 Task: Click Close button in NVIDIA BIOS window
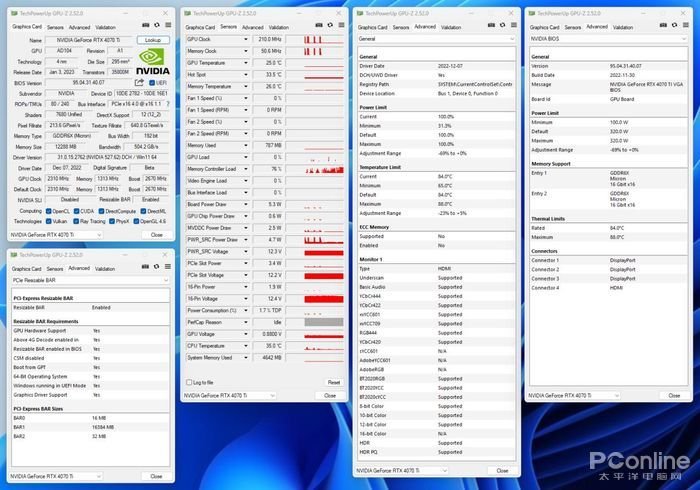(674, 395)
